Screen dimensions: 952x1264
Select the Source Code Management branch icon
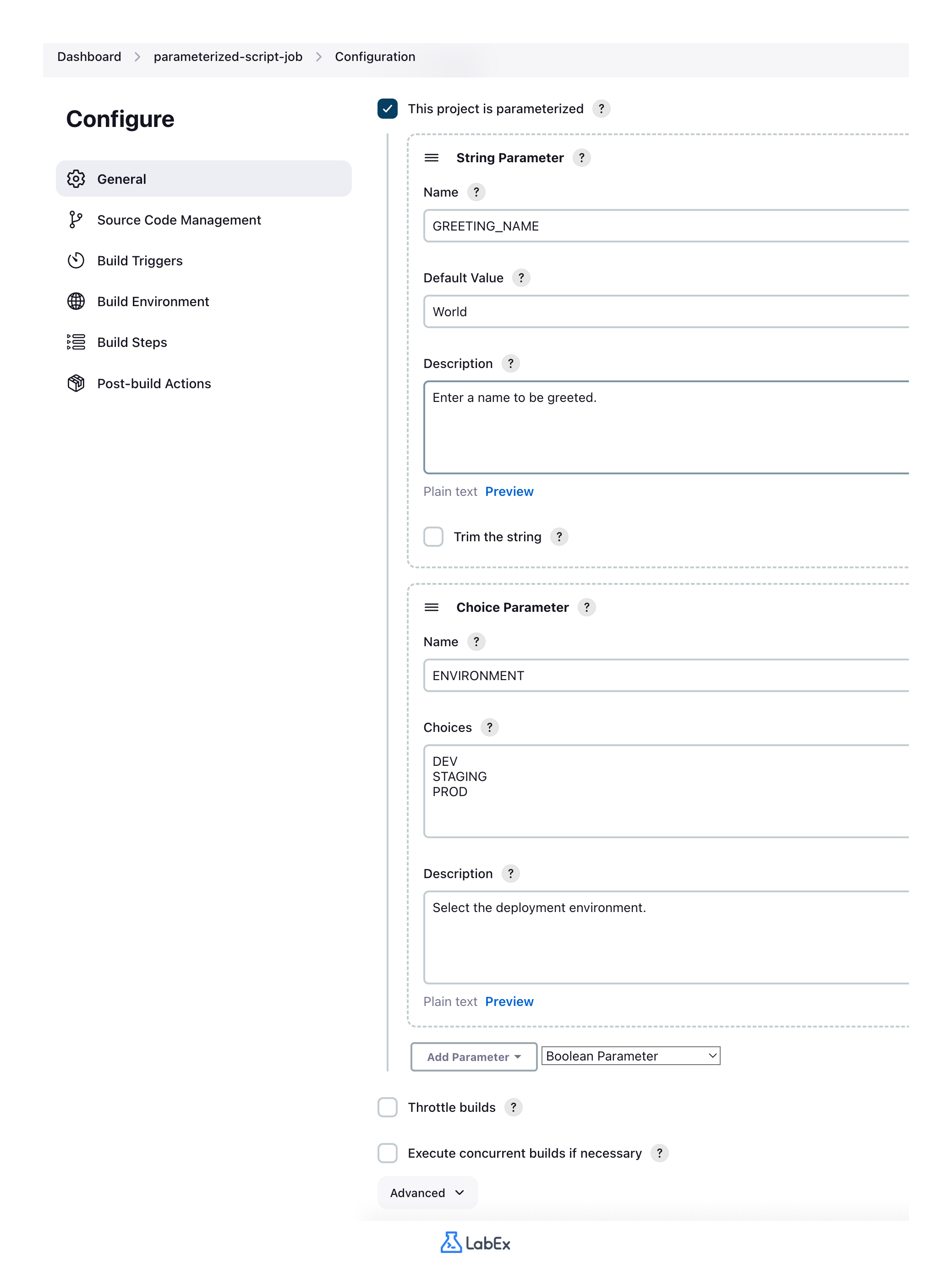click(x=76, y=220)
